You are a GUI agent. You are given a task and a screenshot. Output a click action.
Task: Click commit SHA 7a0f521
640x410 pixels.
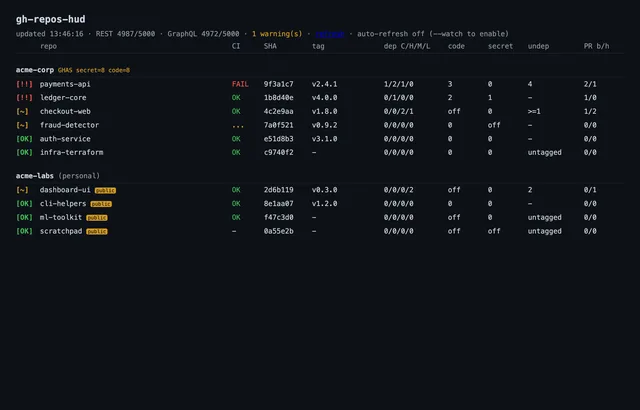(278, 125)
